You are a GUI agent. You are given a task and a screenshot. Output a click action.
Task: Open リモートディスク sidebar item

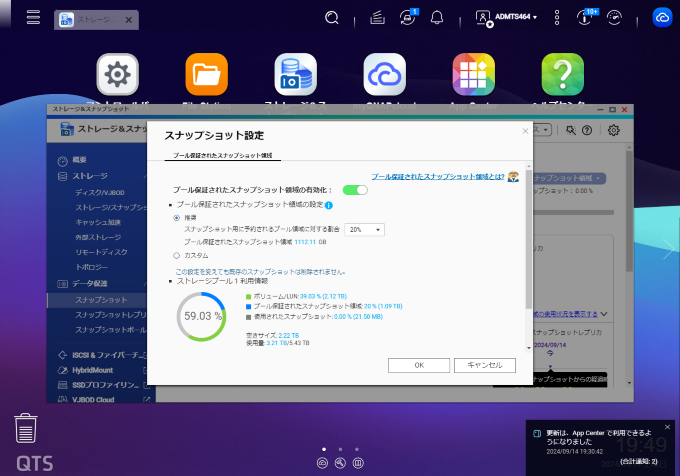(101, 252)
